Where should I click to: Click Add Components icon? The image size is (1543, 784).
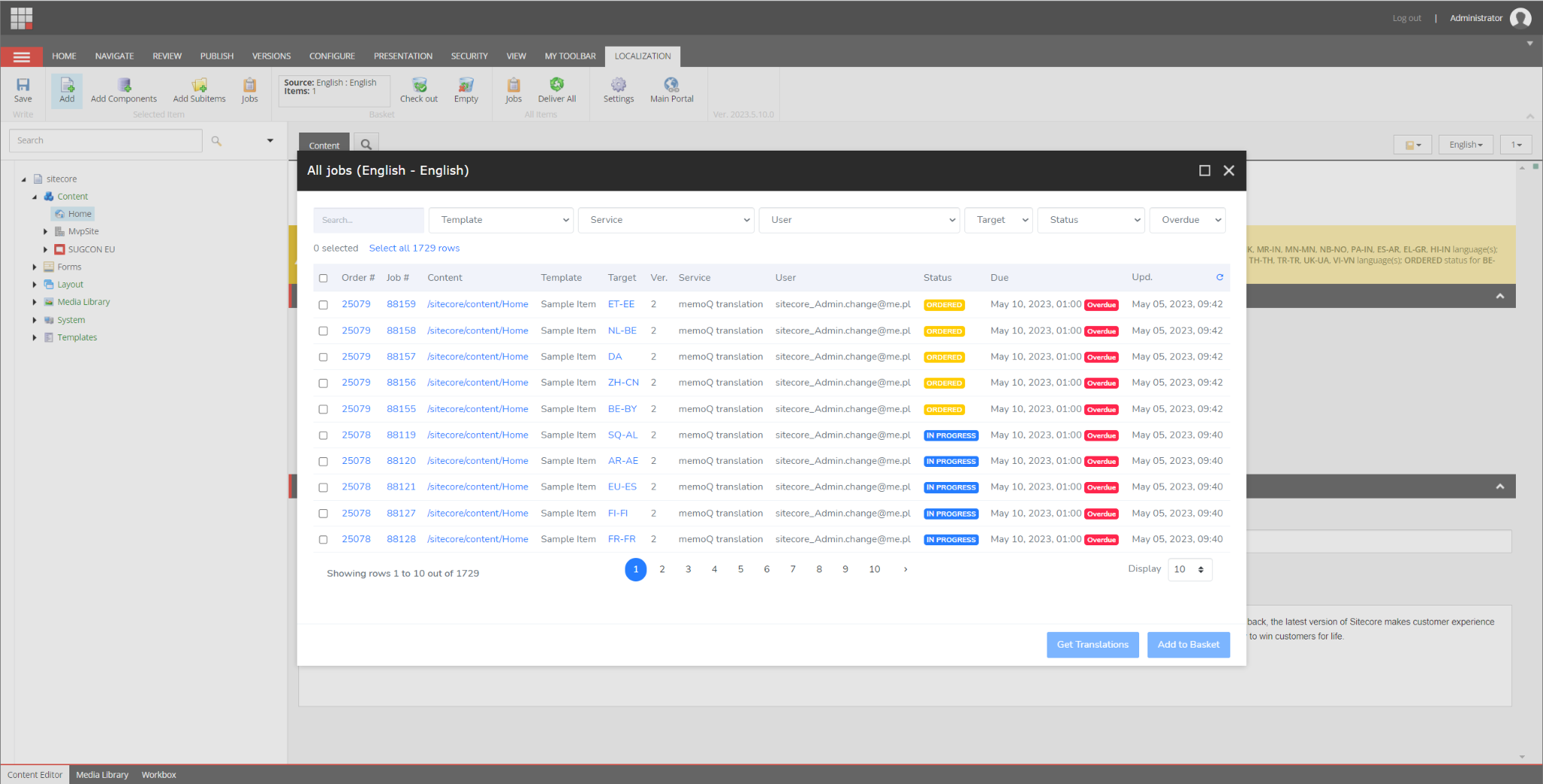(x=124, y=85)
